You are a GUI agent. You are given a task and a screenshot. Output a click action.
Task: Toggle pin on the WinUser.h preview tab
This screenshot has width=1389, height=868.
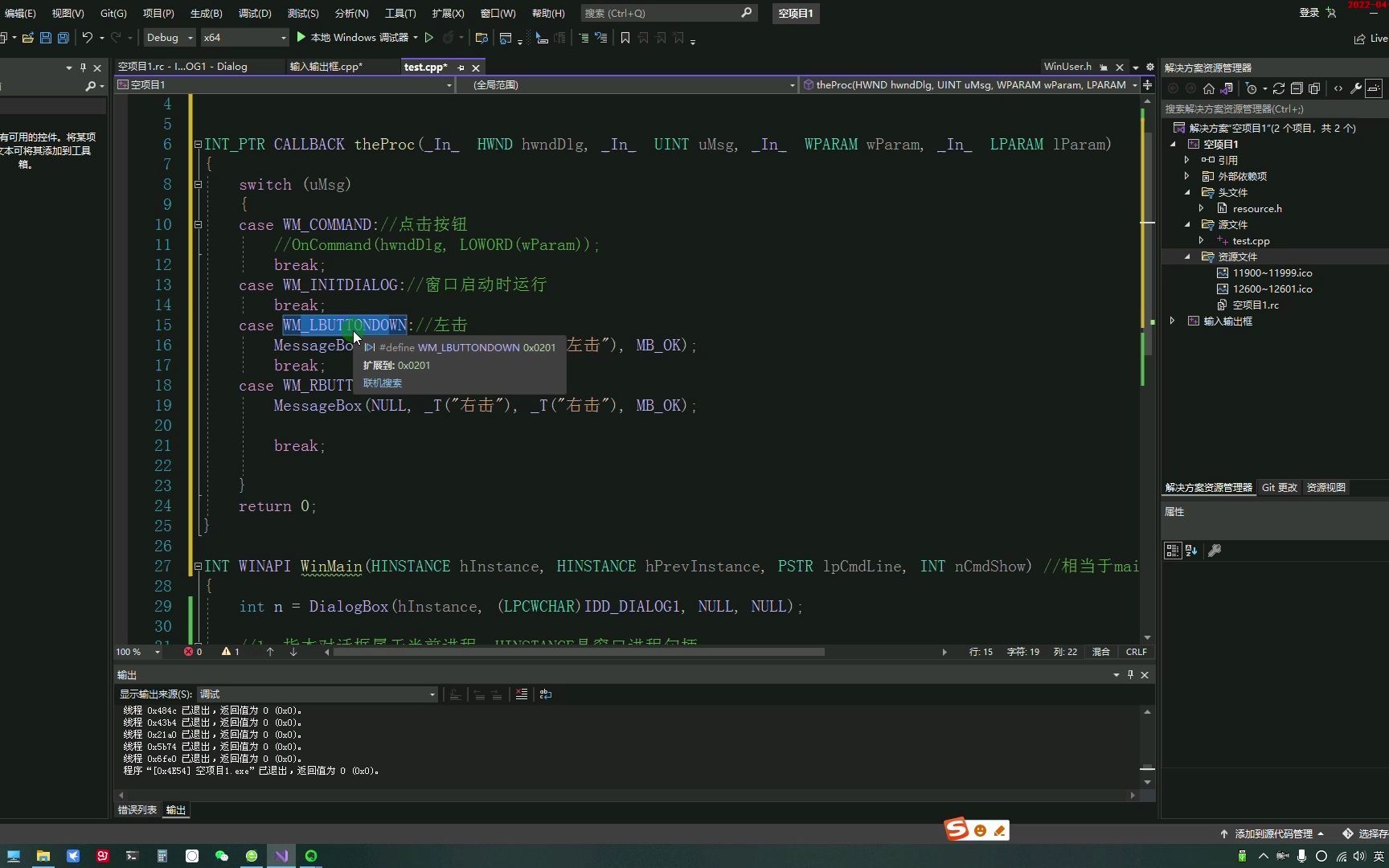1104,68
